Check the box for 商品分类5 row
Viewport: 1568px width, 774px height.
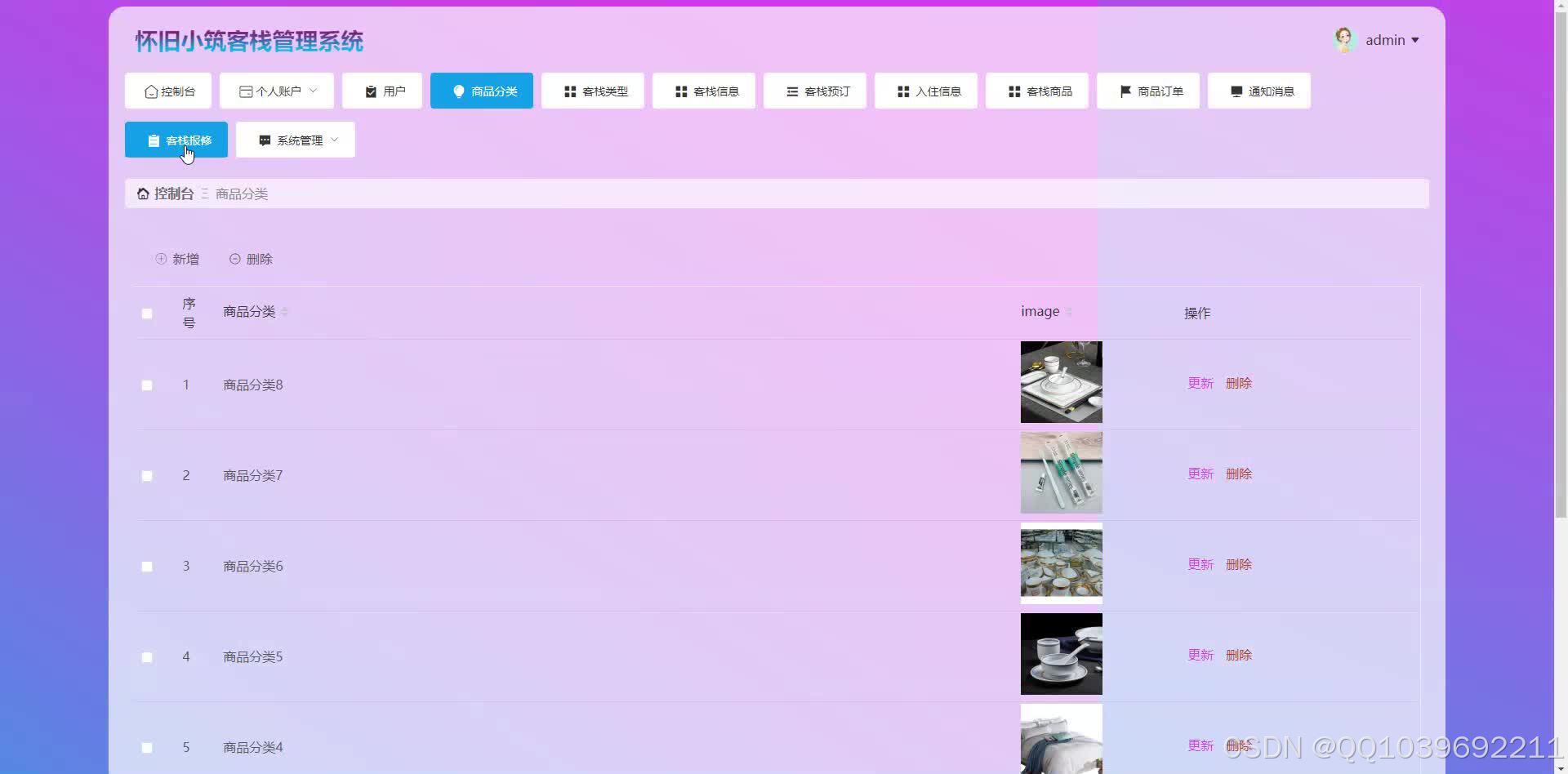147,657
